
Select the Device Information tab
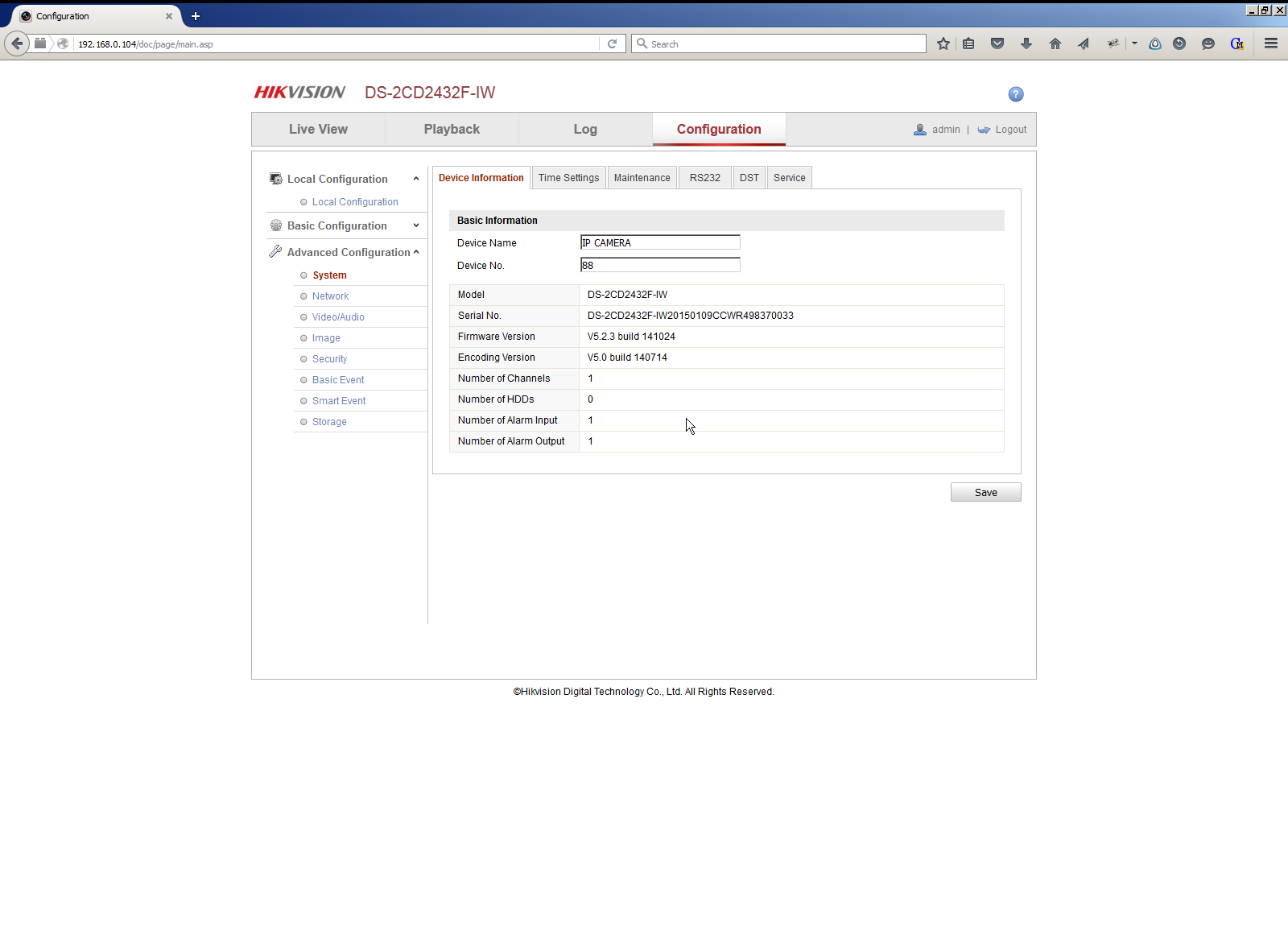[x=481, y=178]
